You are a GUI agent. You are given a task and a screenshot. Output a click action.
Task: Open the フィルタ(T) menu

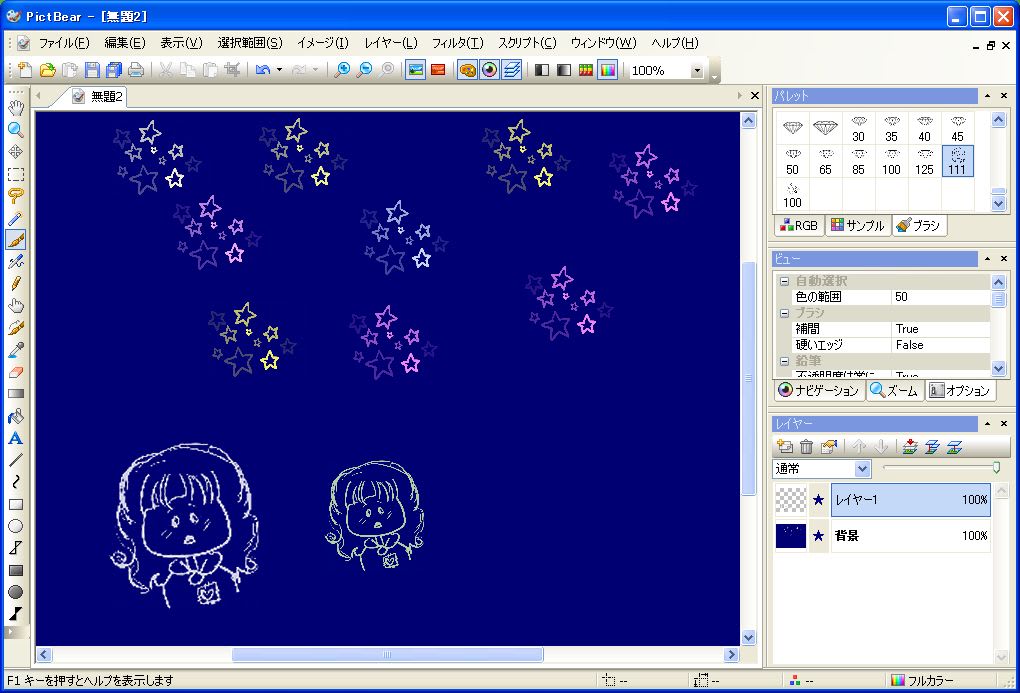(457, 43)
